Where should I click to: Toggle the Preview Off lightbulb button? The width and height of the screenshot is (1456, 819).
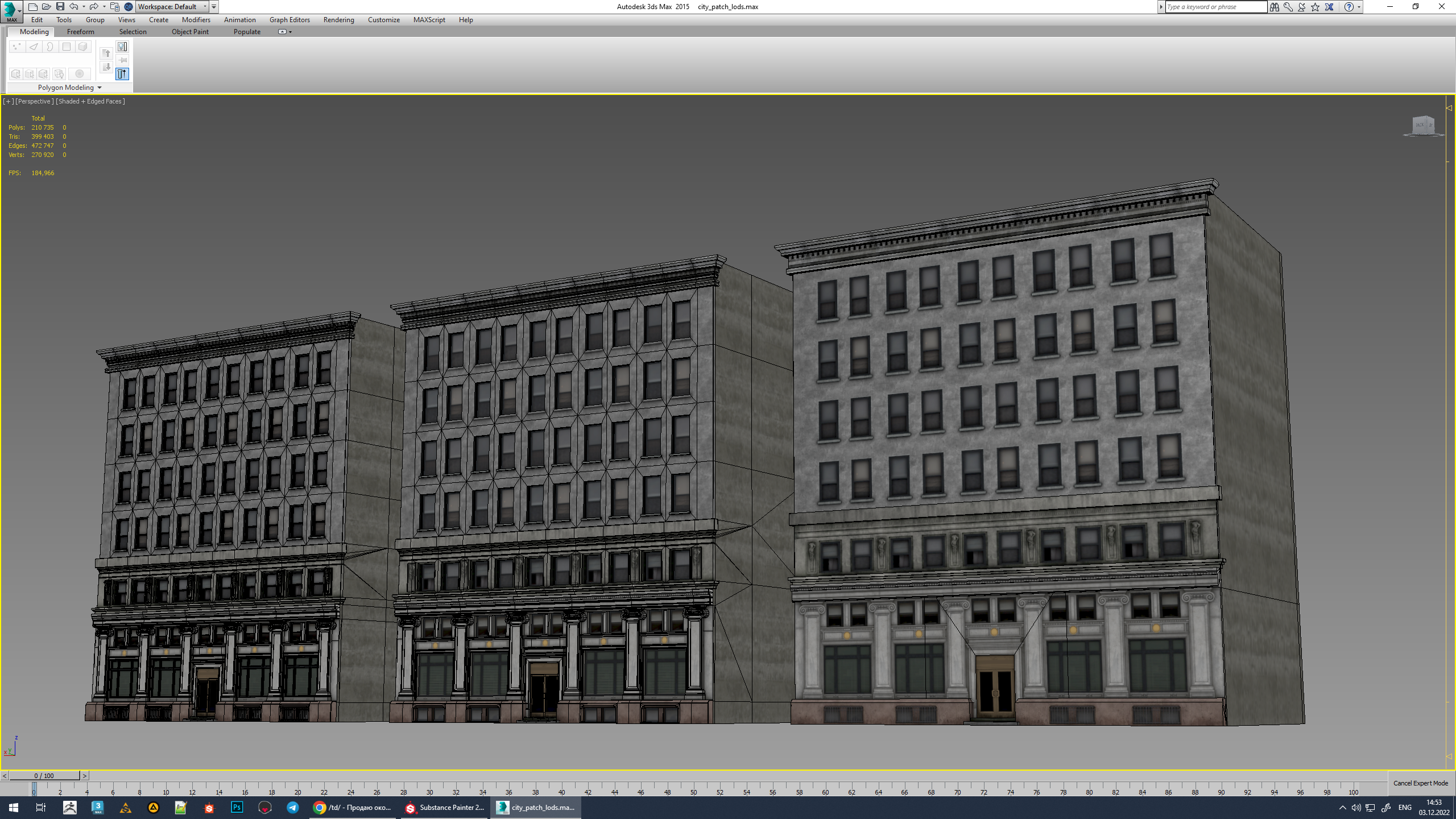tap(122, 47)
